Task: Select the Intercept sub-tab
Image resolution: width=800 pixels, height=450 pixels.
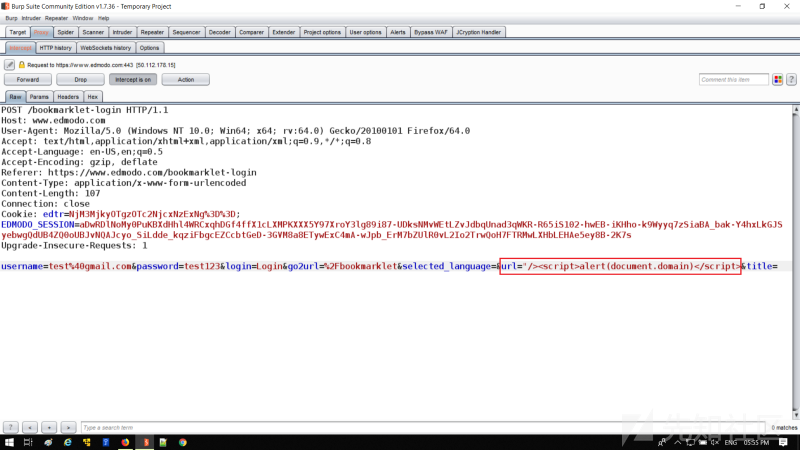Action: click(20, 48)
